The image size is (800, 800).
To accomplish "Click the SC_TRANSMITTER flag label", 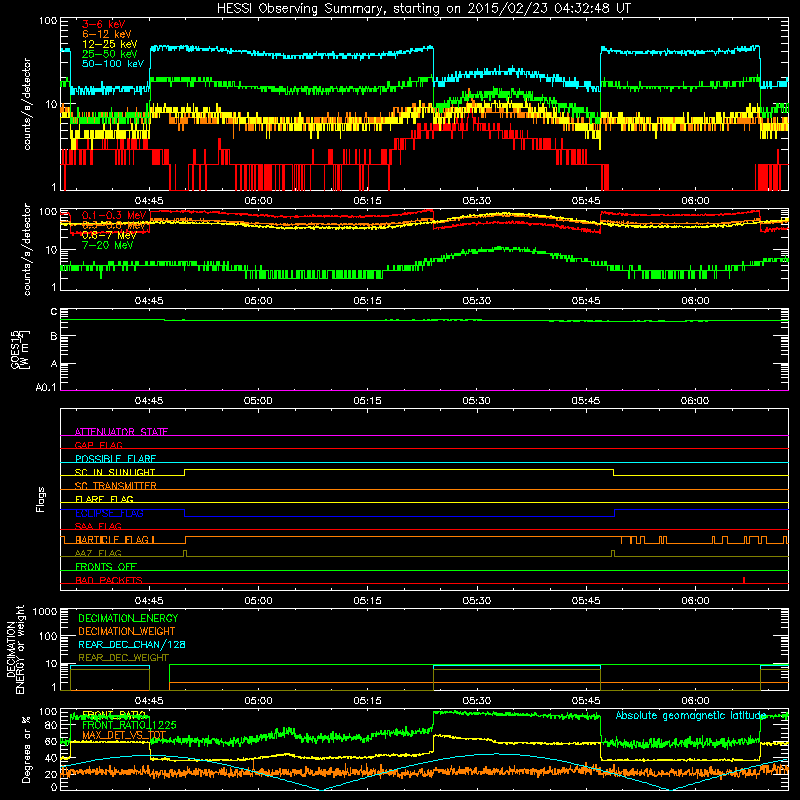I will 115,486.
